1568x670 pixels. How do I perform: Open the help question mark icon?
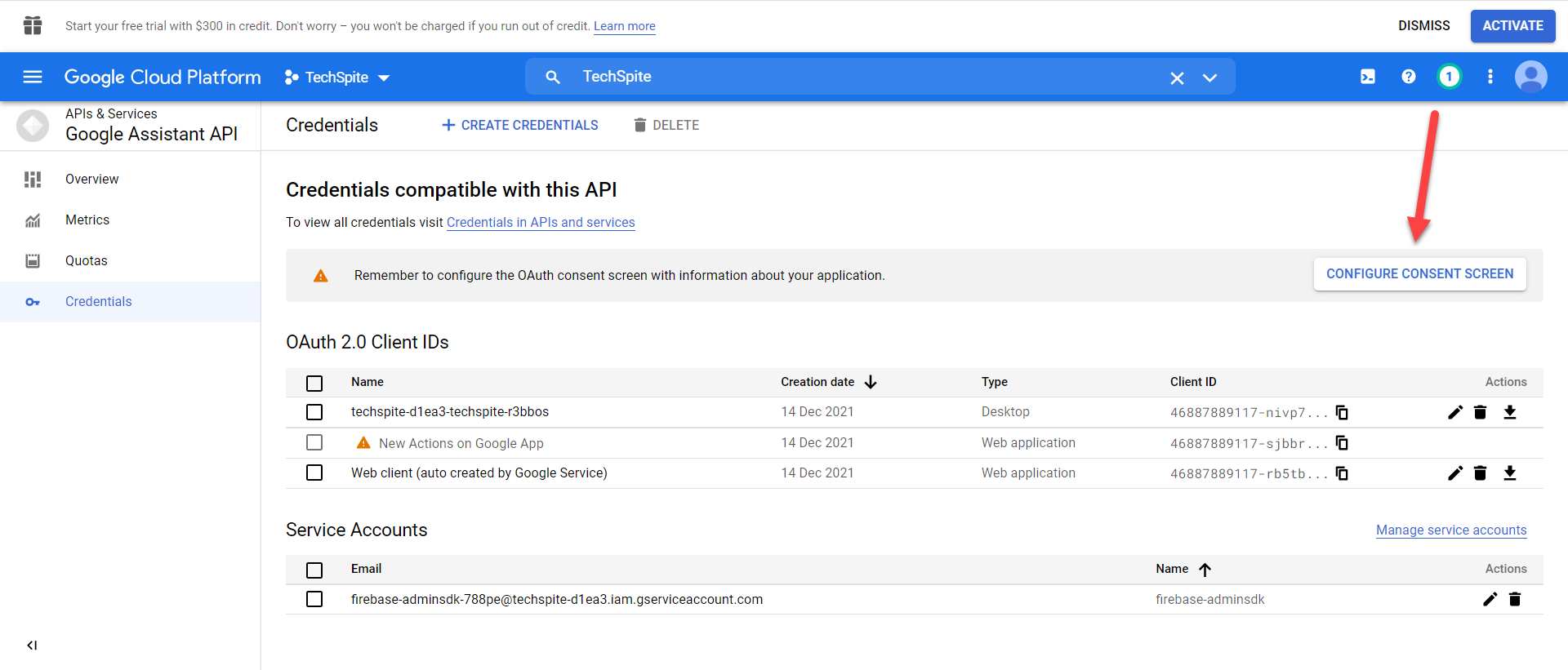pyautogui.click(x=1408, y=77)
